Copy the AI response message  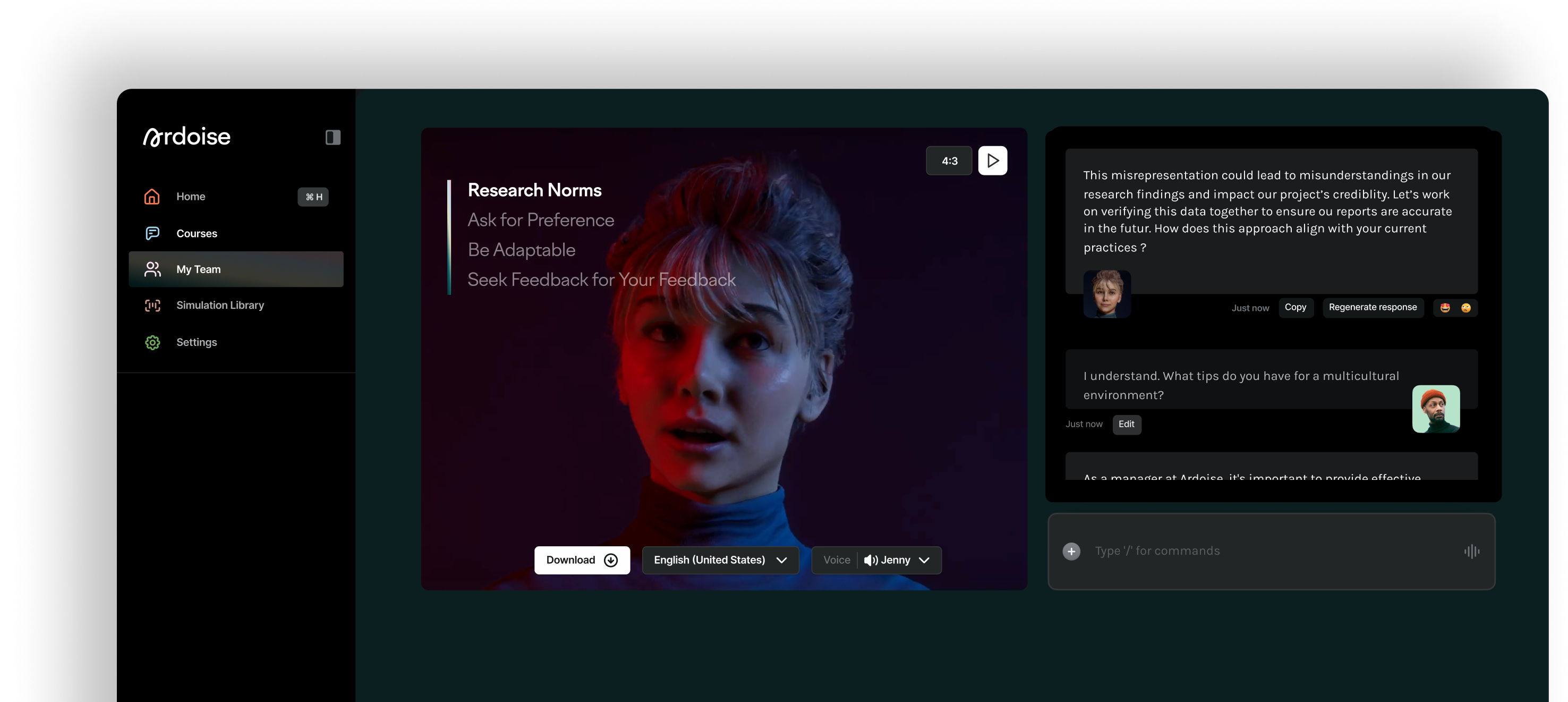pyautogui.click(x=1296, y=308)
